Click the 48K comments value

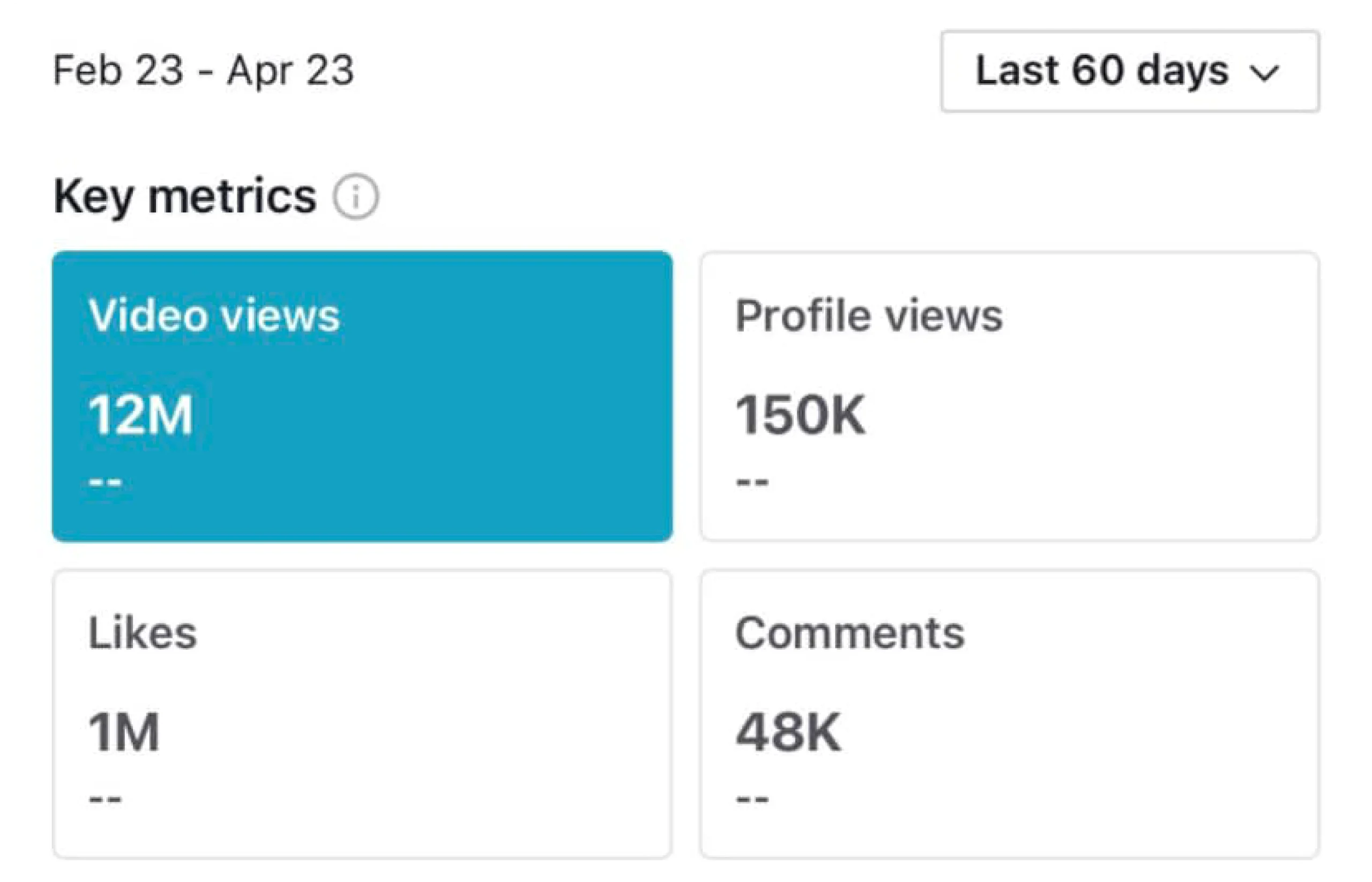click(x=788, y=732)
